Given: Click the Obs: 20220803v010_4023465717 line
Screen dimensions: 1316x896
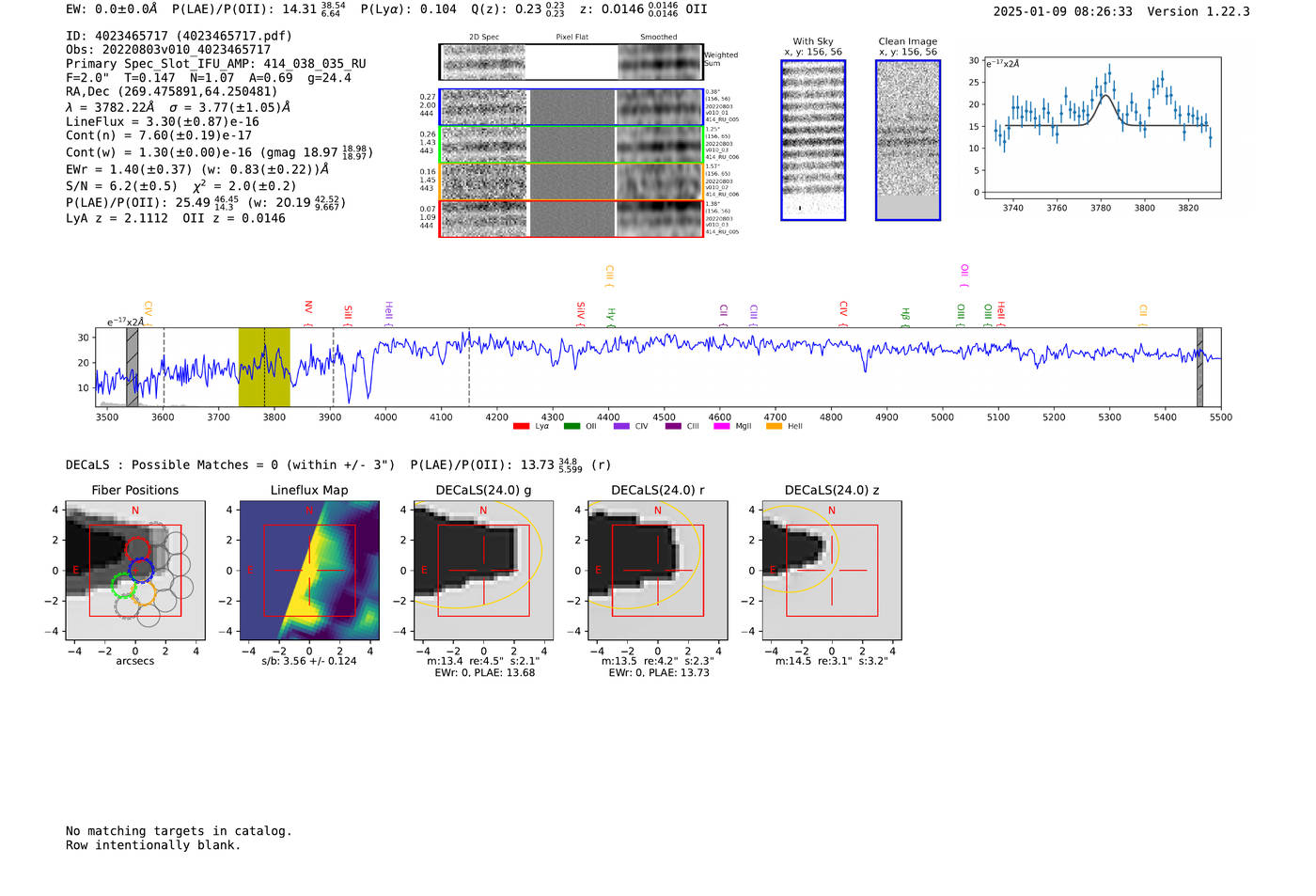Looking at the screenshot, I should tap(168, 50).
